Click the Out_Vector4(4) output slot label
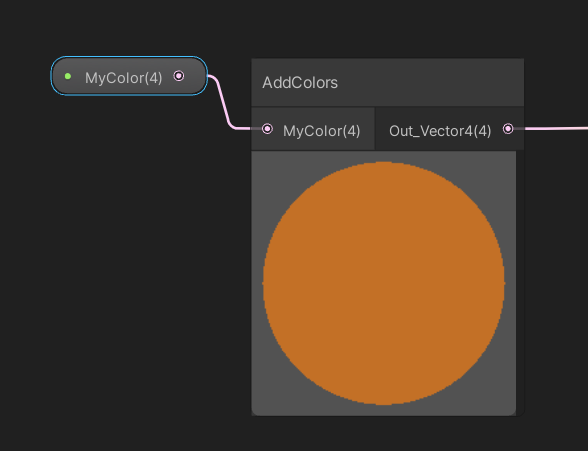 (x=440, y=131)
